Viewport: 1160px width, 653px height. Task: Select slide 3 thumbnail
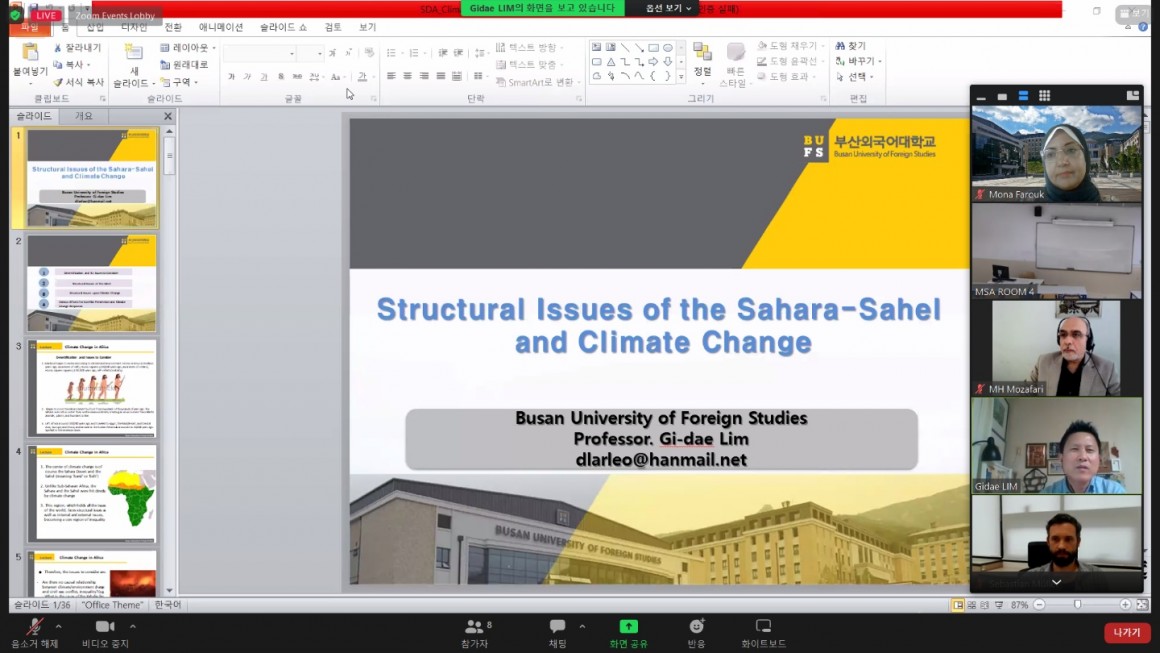coord(92,389)
